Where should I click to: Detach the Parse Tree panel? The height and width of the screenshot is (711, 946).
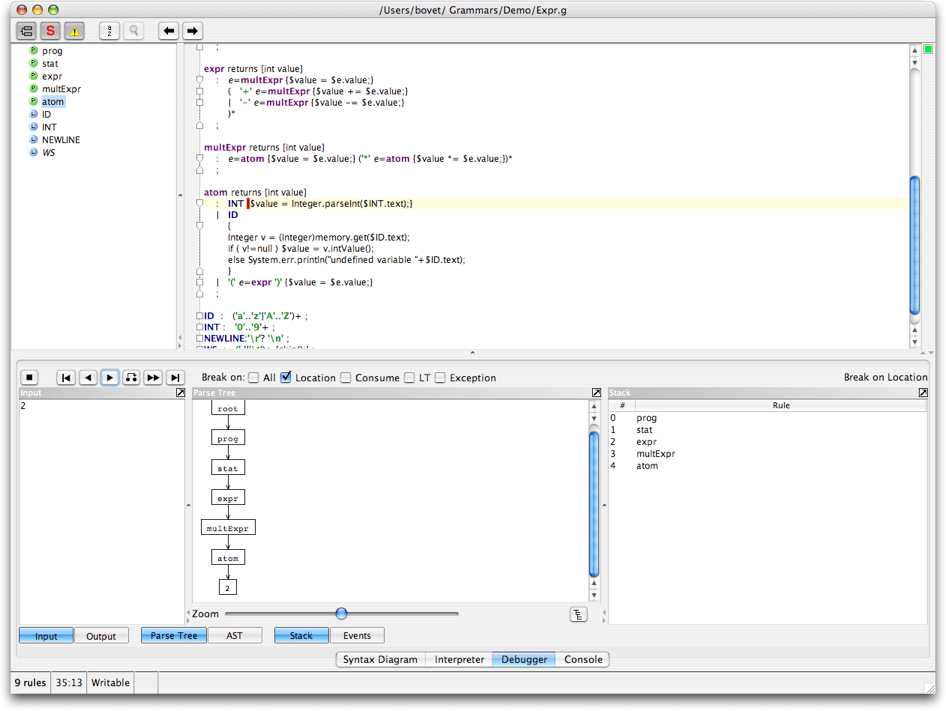[x=596, y=393]
